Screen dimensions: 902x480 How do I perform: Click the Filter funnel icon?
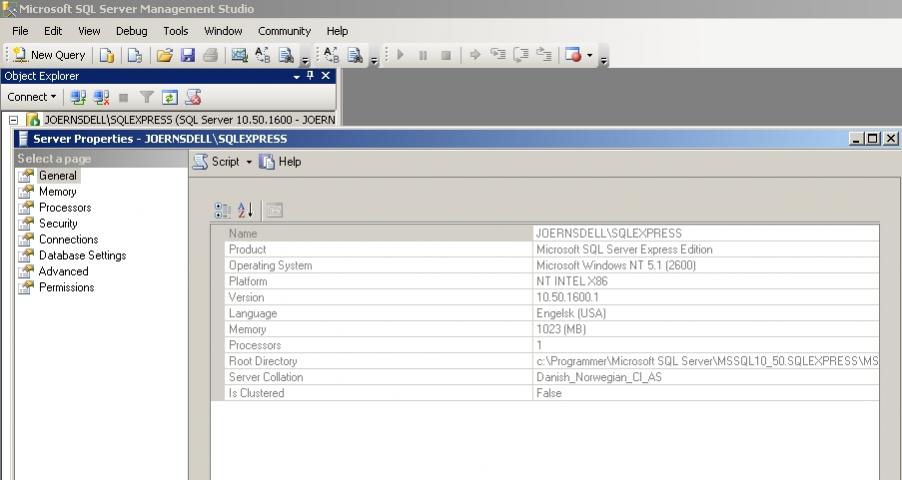tap(147, 97)
